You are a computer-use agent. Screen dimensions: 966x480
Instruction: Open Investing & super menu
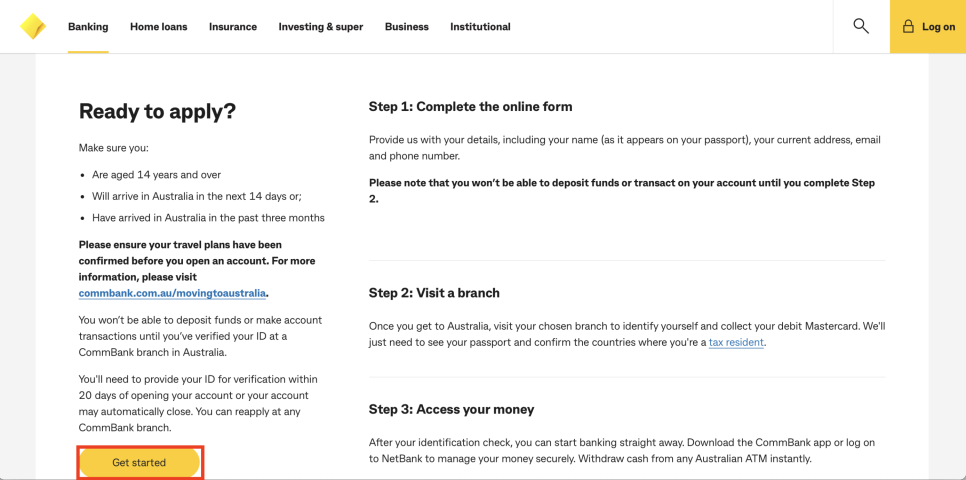coord(321,26)
